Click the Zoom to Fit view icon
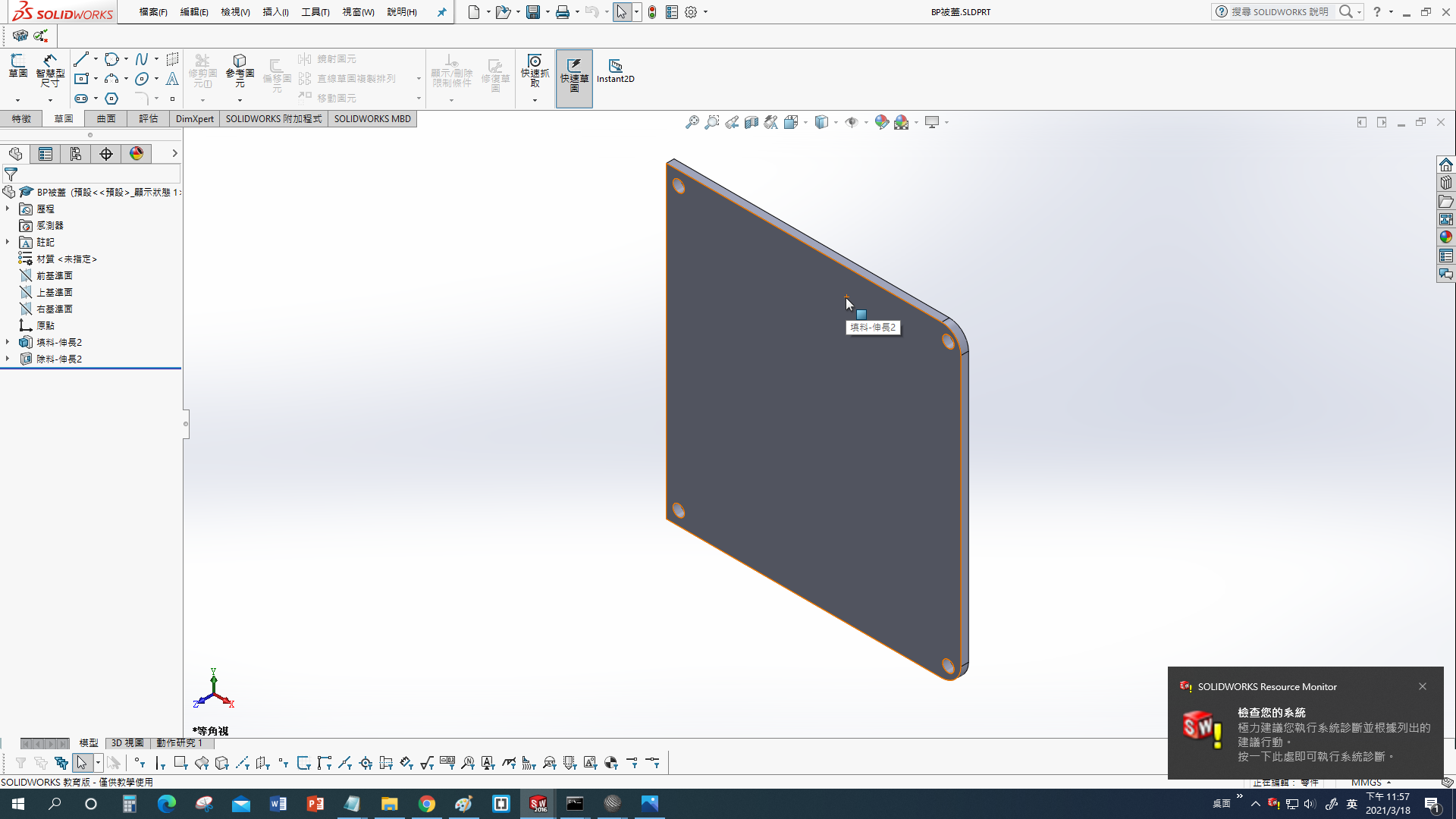The height and width of the screenshot is (819, 1456). [692, 122]
